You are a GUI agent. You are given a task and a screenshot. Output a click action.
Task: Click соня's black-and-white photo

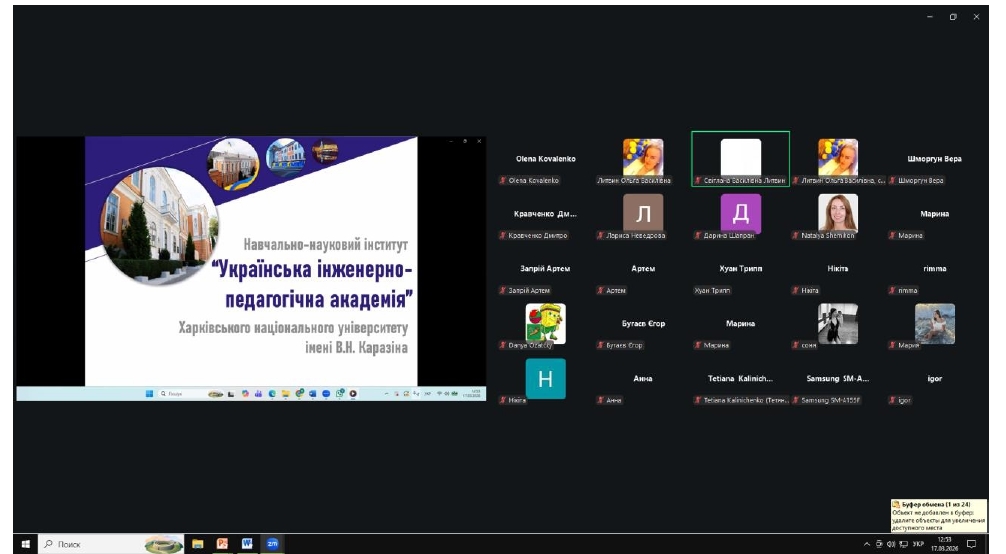pyautogui.click(x=838, y=323)
